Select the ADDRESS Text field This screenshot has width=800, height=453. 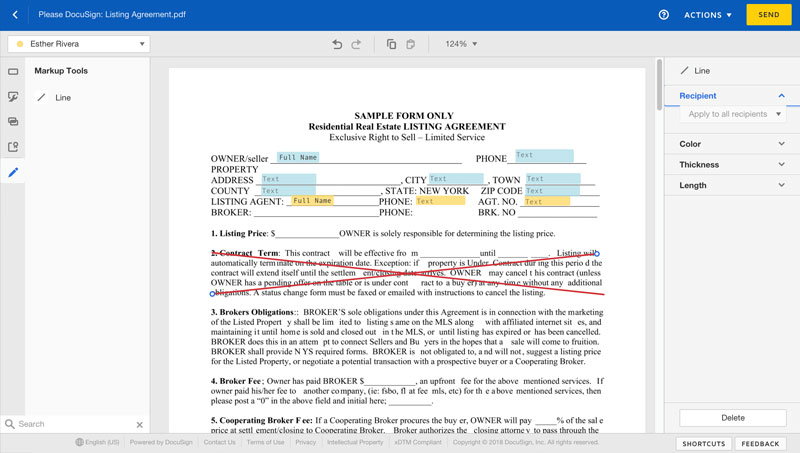[288, 179]
